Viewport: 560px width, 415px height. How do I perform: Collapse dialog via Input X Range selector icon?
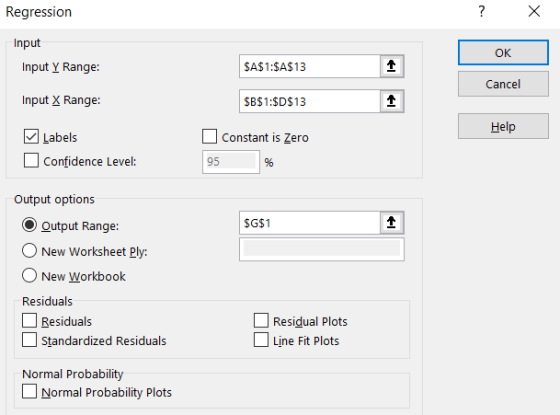pyautogui.click(x=392, y=101)
